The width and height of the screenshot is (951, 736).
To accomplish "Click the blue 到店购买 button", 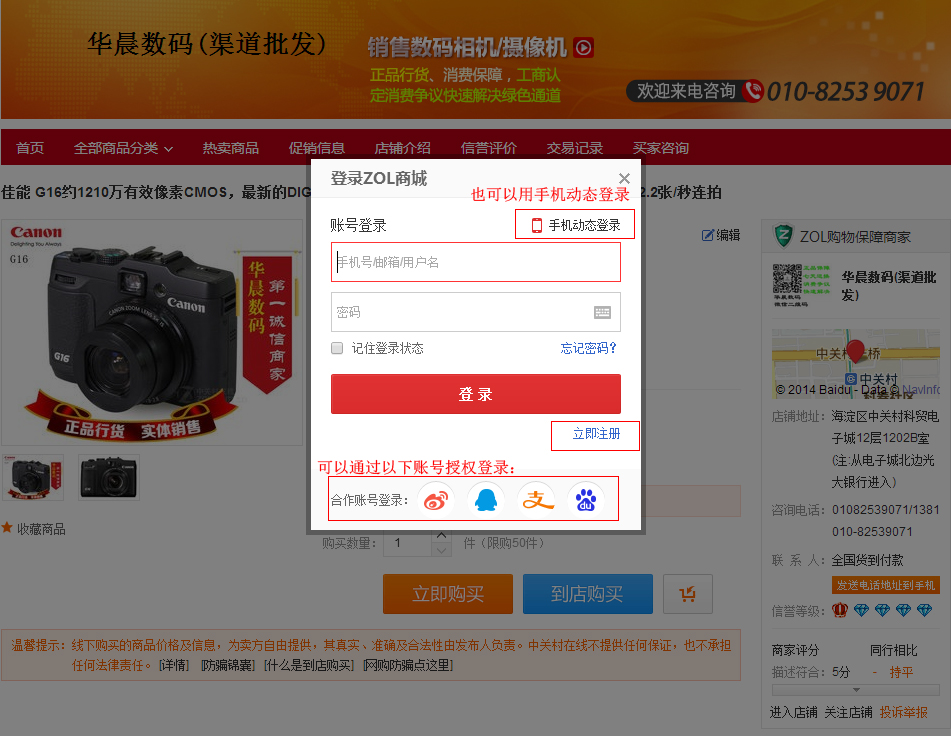I will click(588, 594).
